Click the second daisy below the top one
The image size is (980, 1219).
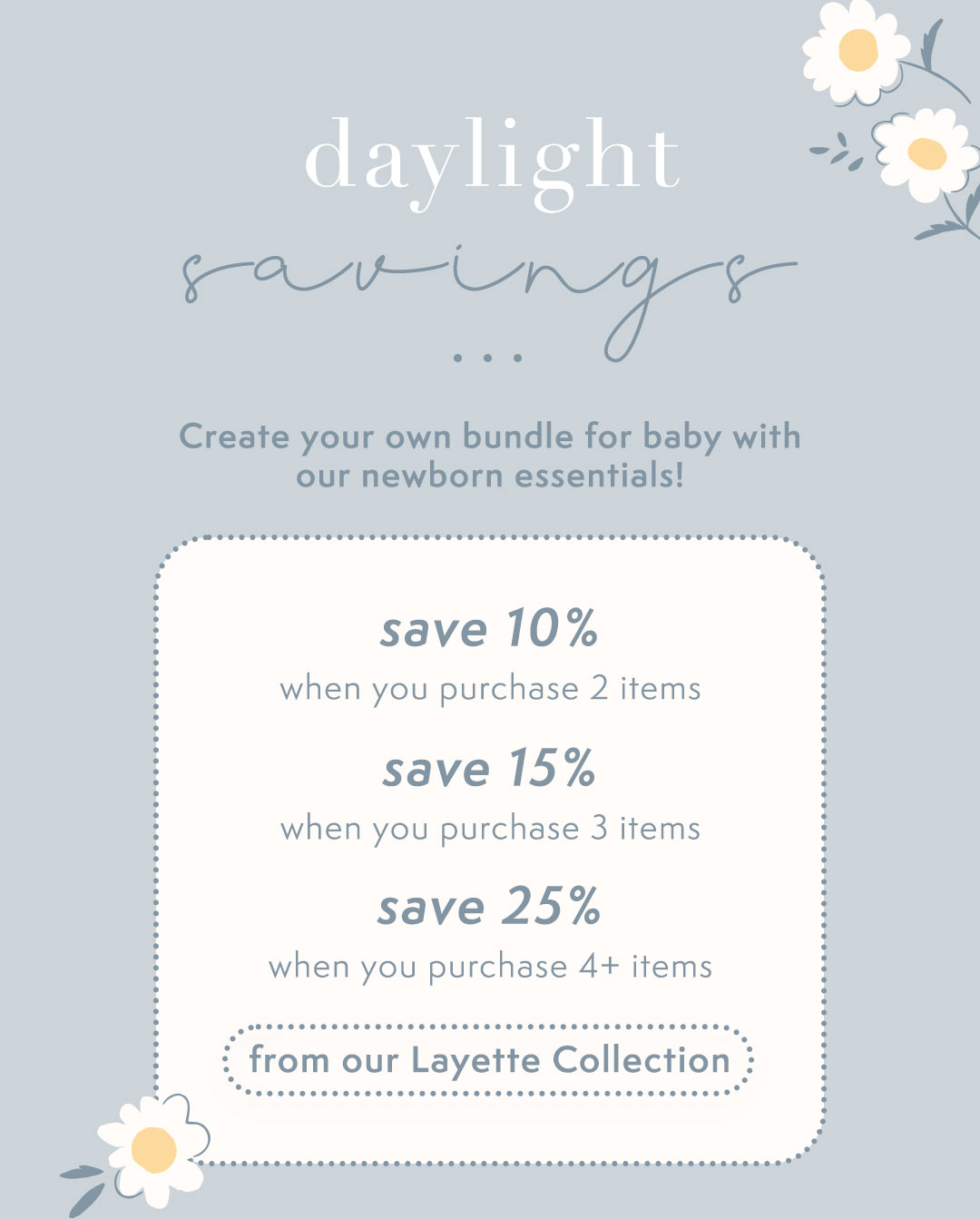926,154
